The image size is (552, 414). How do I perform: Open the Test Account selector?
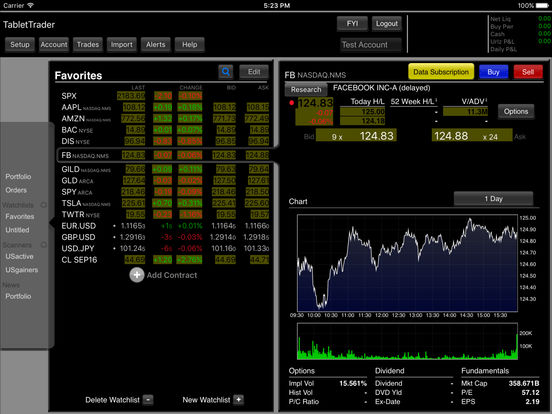[x=370, y=45]
